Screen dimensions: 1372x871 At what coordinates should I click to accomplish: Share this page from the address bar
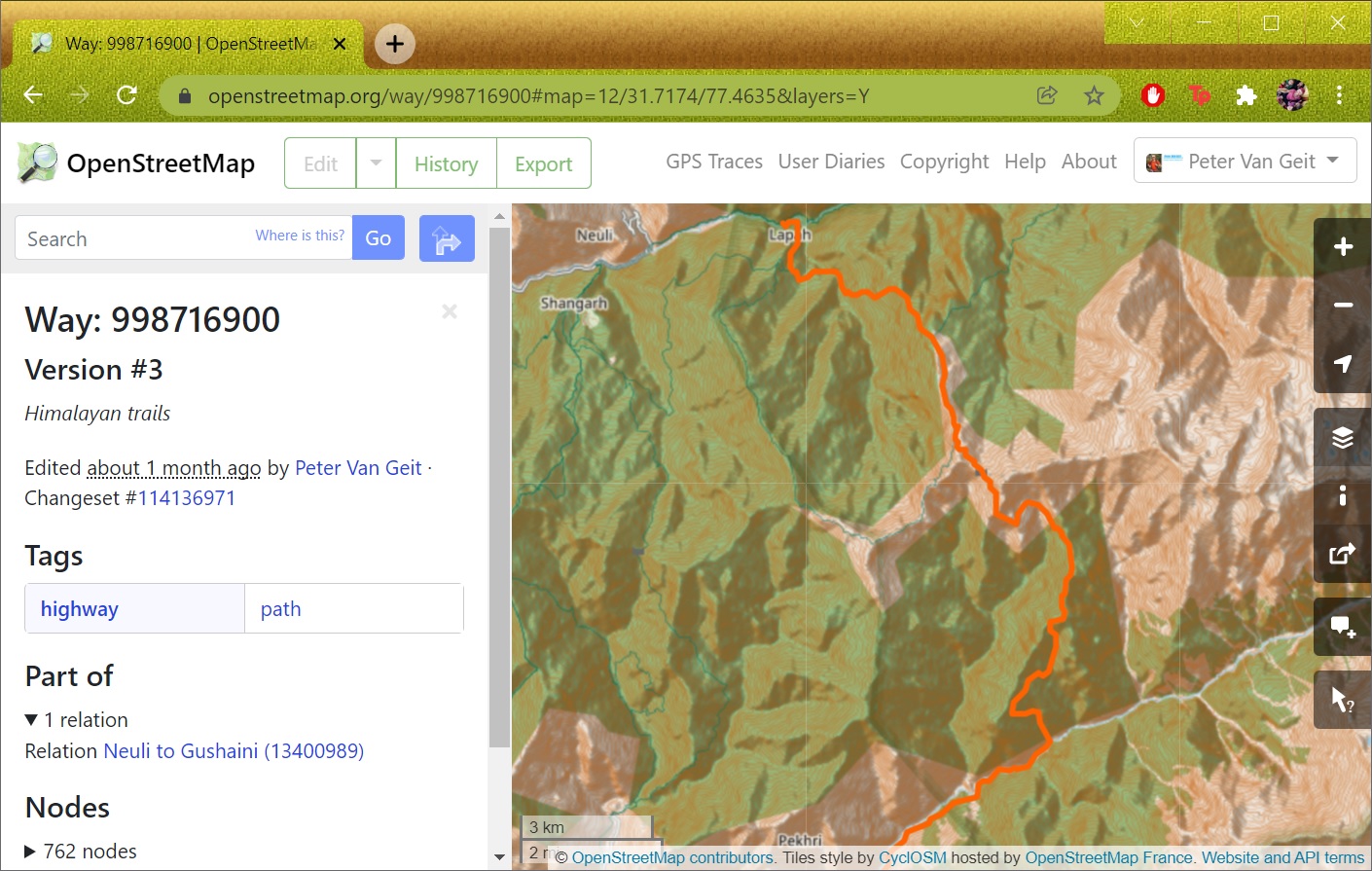tap(1047, 95)
